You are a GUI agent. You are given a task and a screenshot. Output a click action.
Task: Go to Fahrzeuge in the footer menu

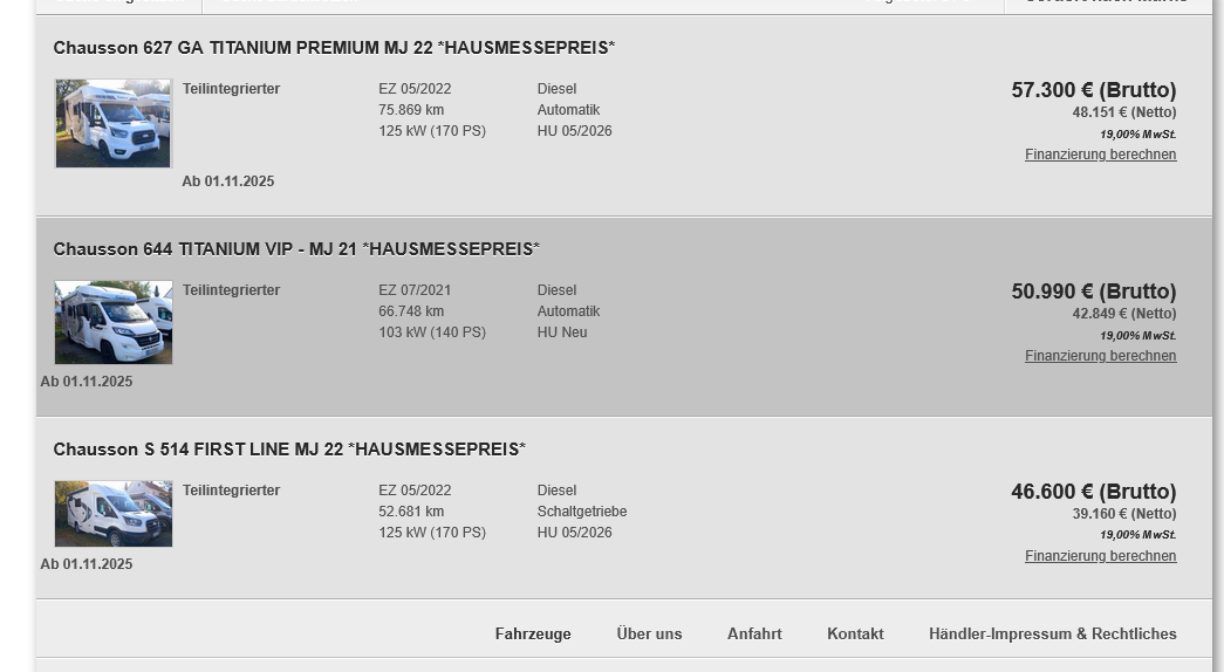[x=533, y=633]
